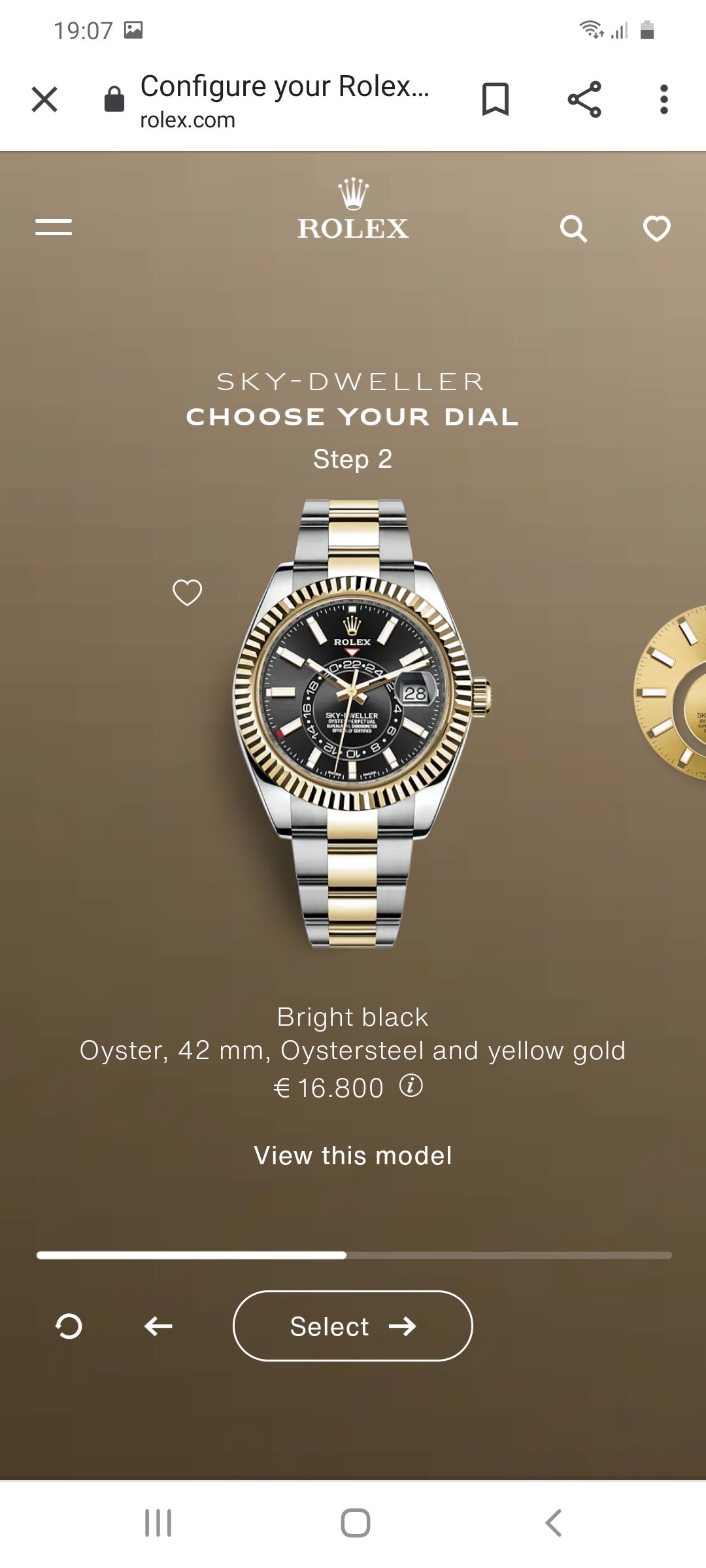Close the browser custom tab
This screenshot has height=1568, width=706.
[x=44, y=99]
